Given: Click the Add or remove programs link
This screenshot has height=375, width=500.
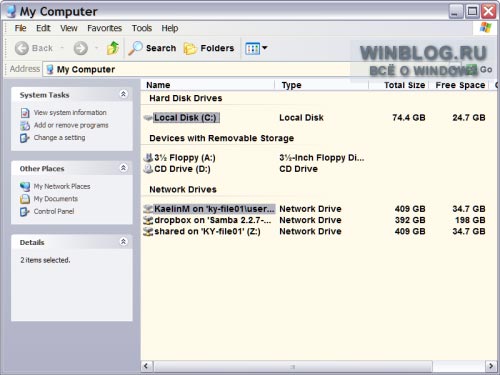Looking at the screenshot, I should click(71, 125).
